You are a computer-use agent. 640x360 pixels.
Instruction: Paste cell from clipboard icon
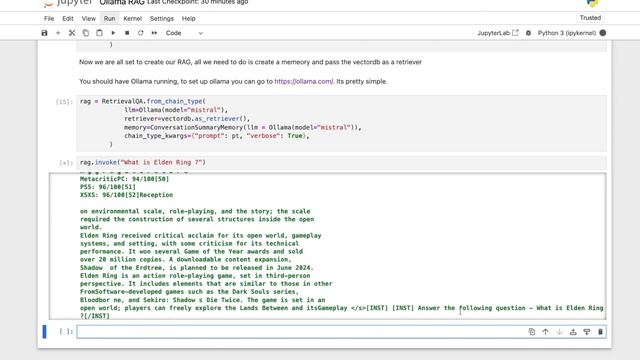click(99, 33)
